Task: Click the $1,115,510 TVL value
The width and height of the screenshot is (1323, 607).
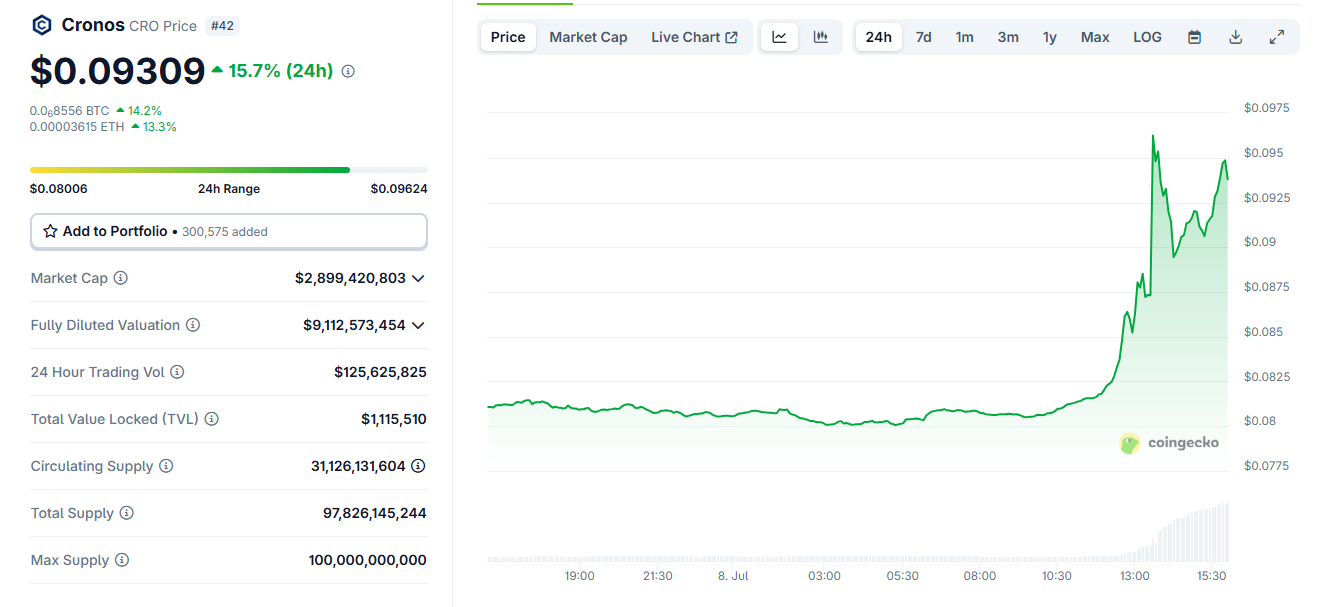Action: (394, 419)
